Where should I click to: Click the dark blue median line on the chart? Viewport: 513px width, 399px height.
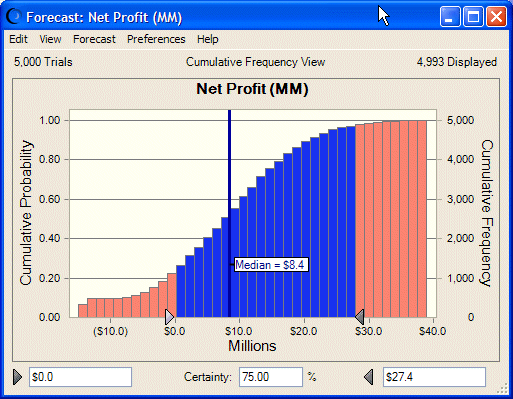[229, 213]
